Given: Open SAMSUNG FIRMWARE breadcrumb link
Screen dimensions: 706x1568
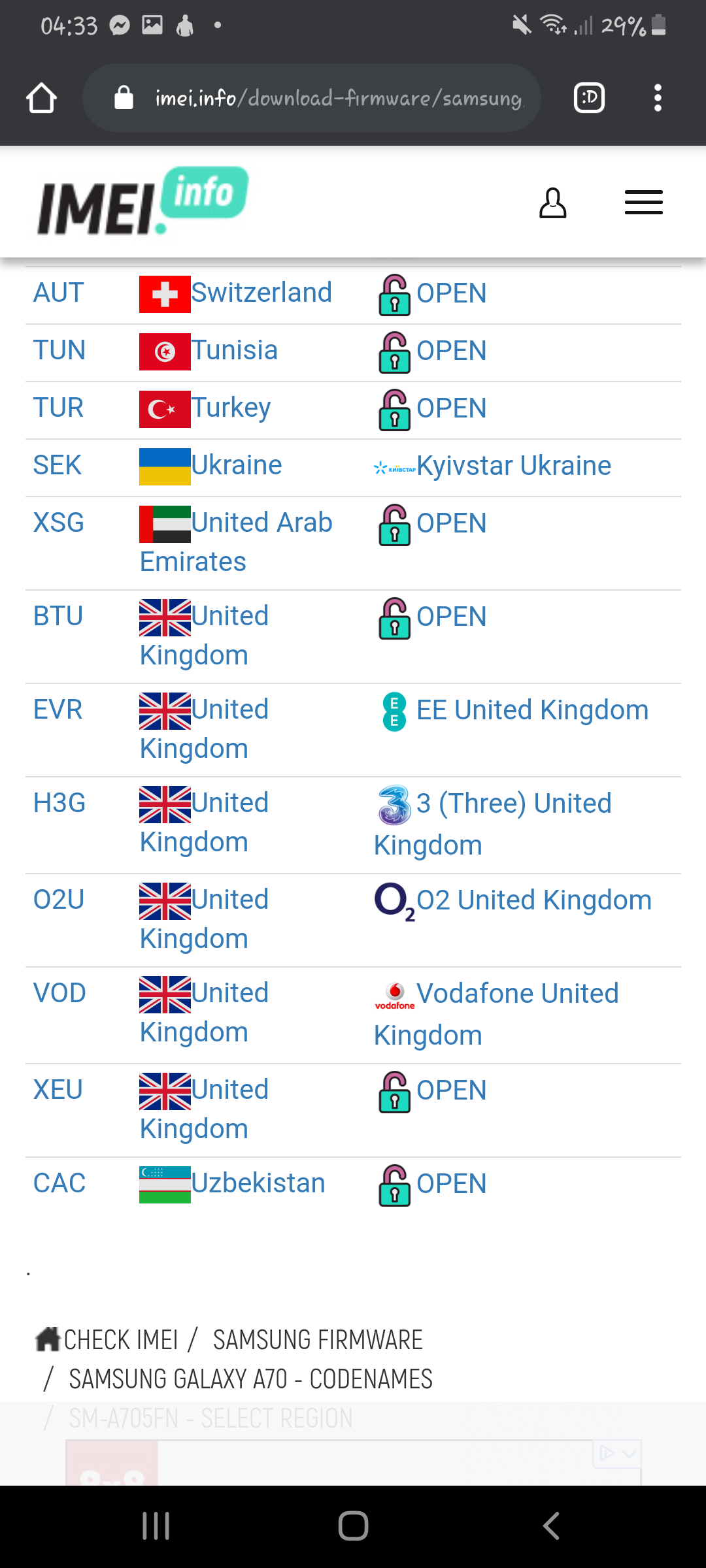Looking at the screenshot, I should point(318,1340).
